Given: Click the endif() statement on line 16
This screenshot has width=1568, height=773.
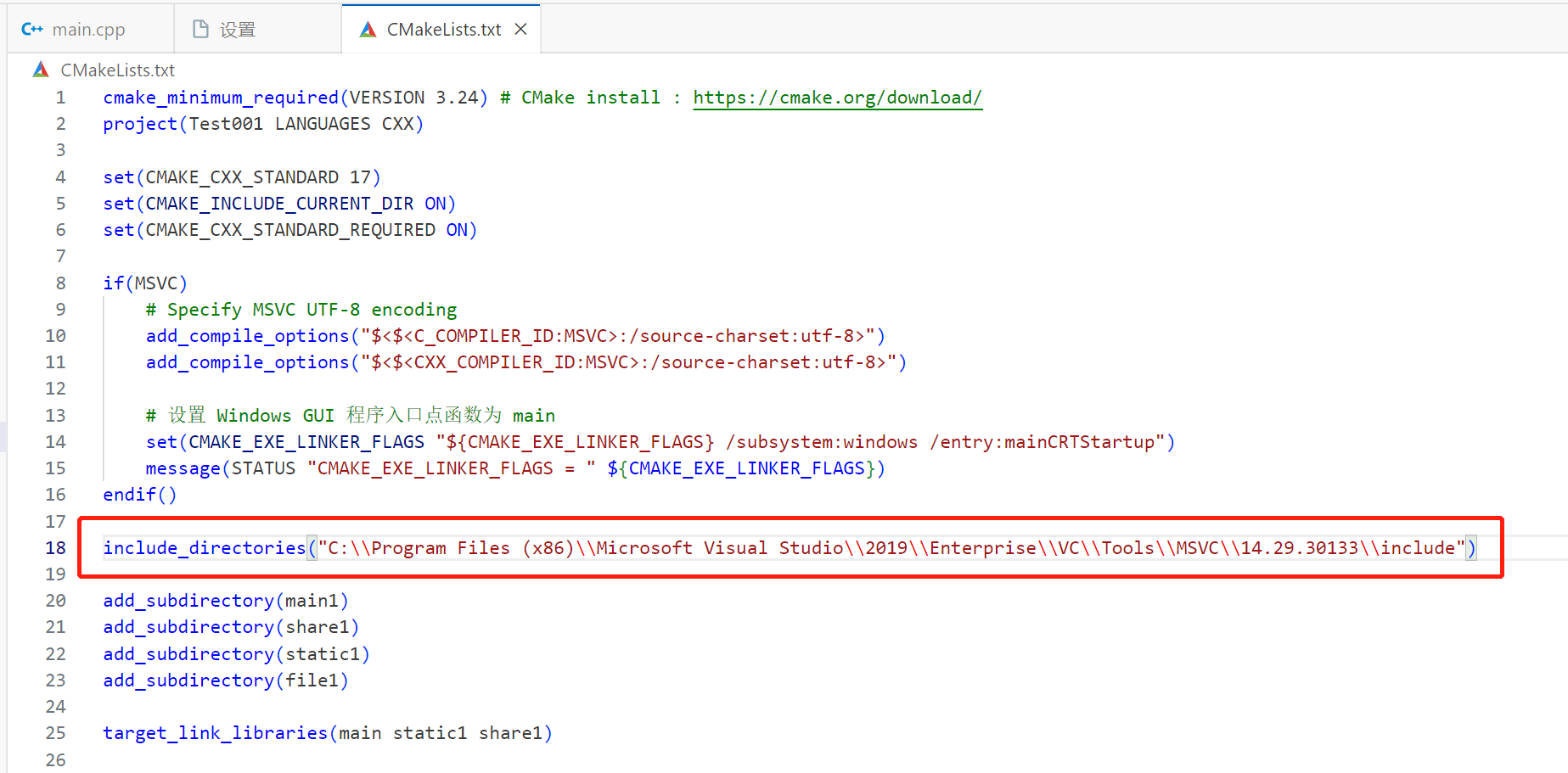Looking at the screenshot, I should pyautogui.click(x=138, y=494).
